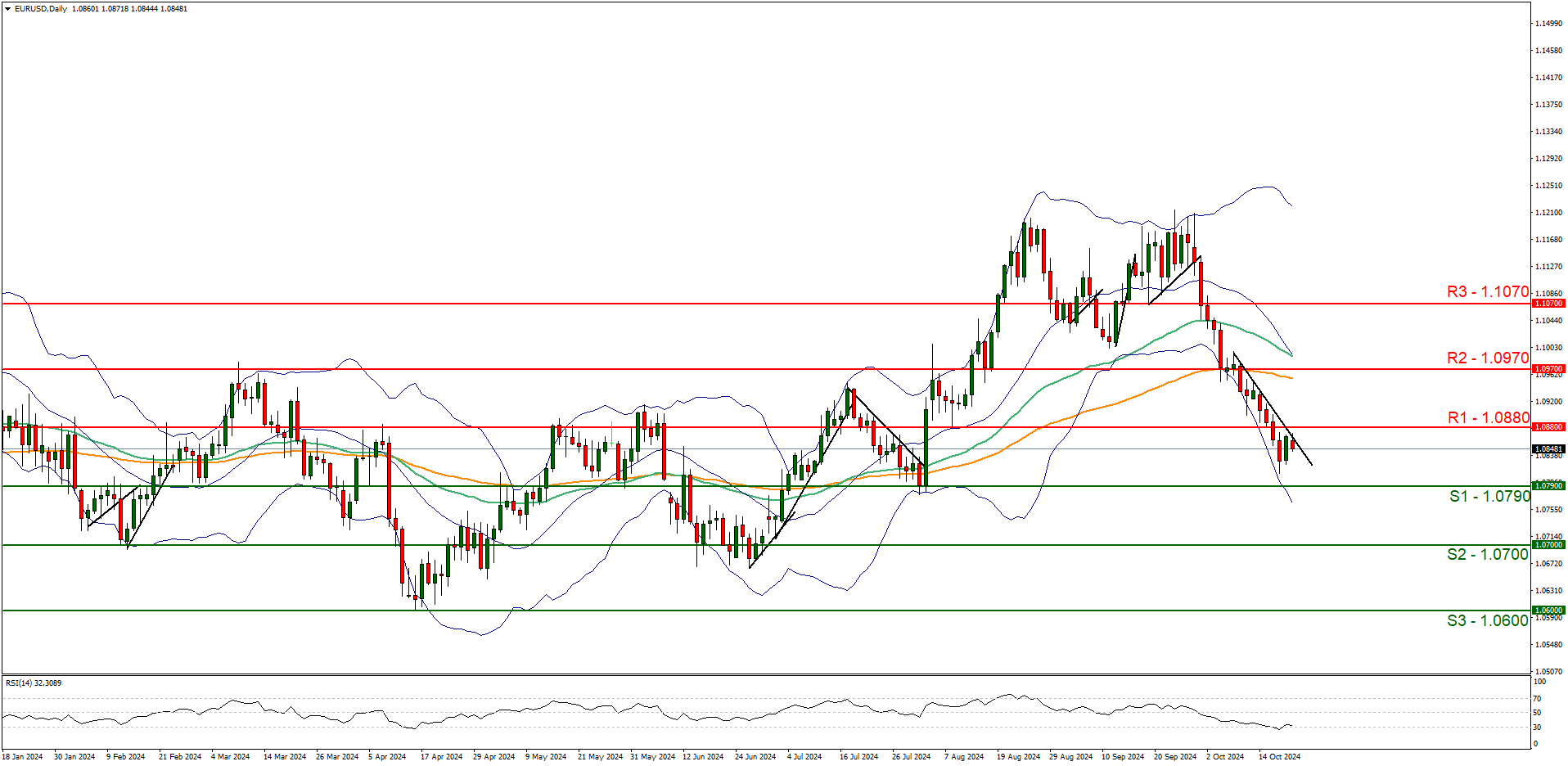Click the 1.12510 price scale label
Screen dimensions: 1568x766
[x=1548, y=186]
